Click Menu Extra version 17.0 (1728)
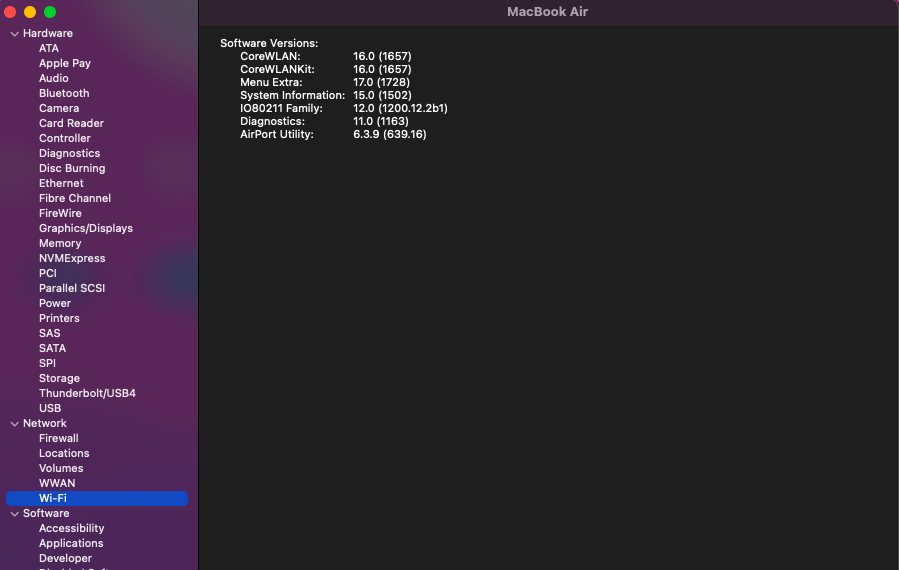The width and height of the screenshot is (899, 570). coord(381,82)
